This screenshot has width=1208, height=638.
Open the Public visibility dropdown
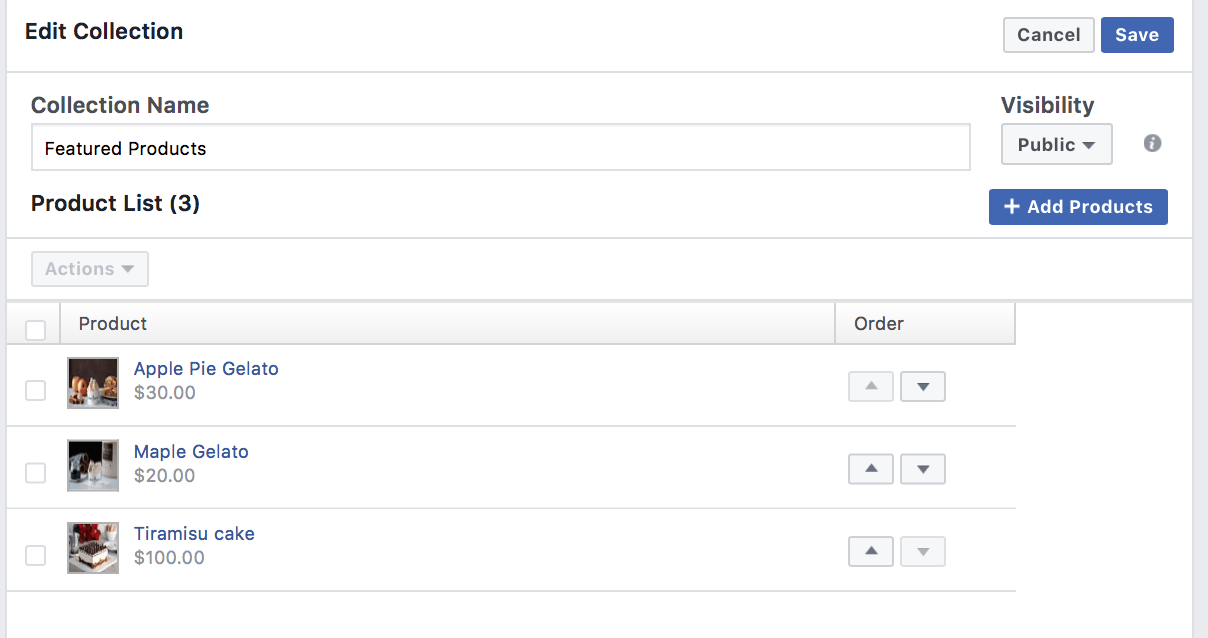1056,145
